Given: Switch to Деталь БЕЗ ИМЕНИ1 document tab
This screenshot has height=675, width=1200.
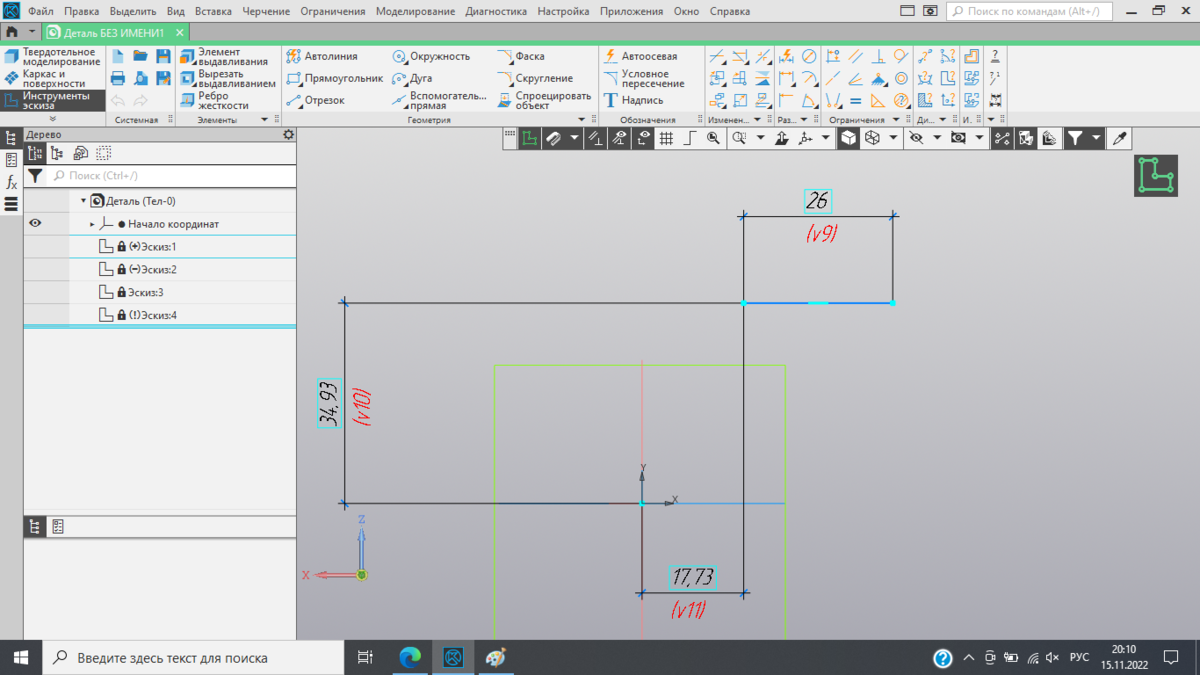Looking at the screenshot, I should (x=114, y=32).
